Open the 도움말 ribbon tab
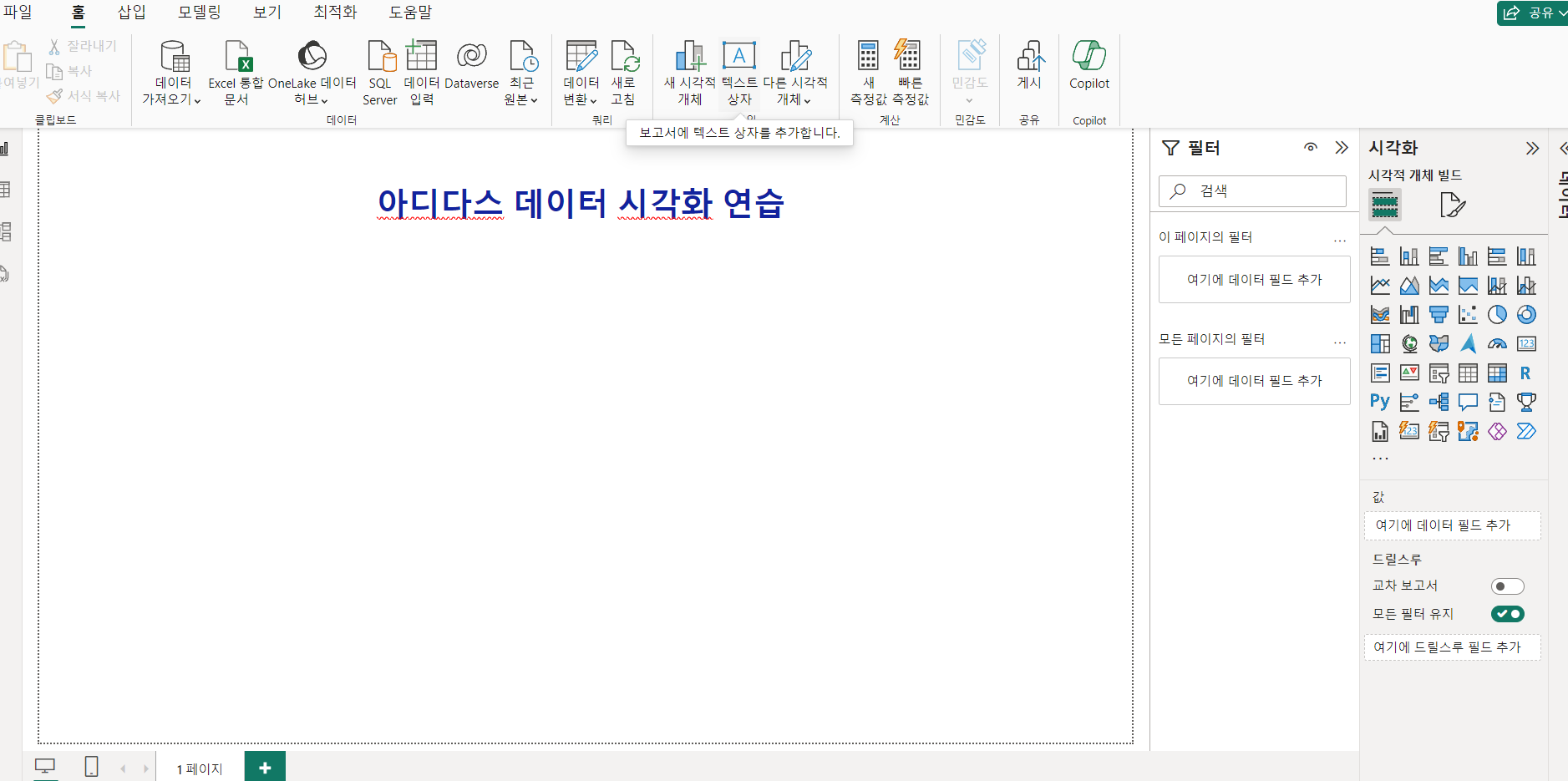The image size is (1568, 781). [411, 13]
